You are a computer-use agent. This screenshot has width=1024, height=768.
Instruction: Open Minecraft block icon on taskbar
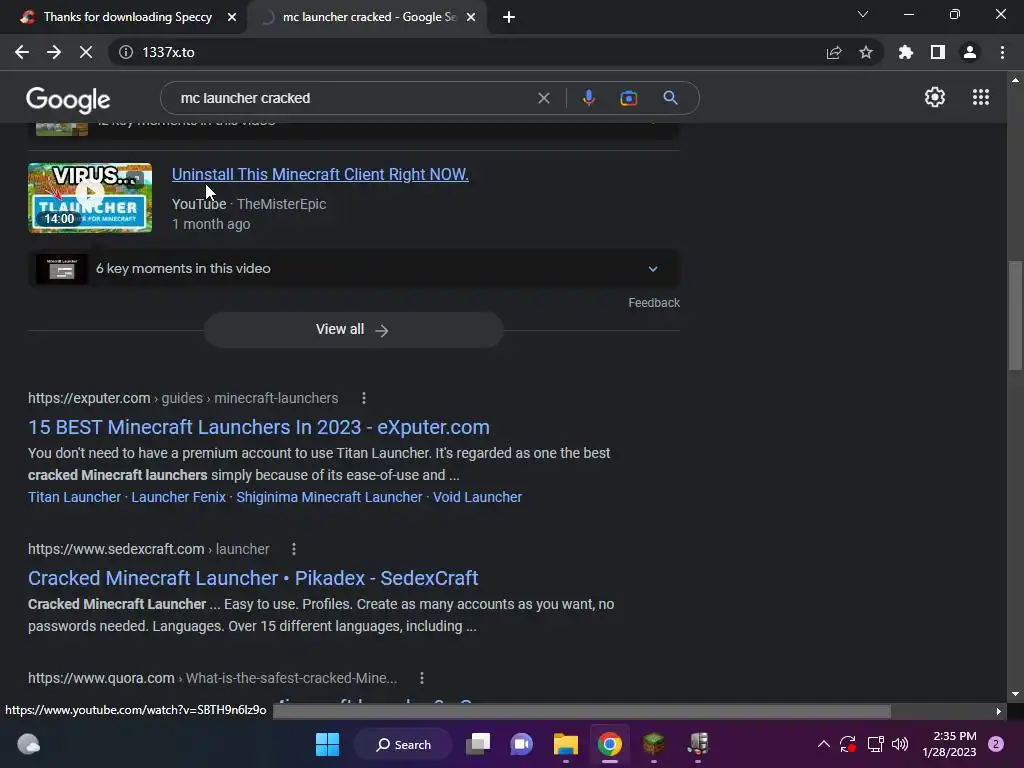coord(654,744)
